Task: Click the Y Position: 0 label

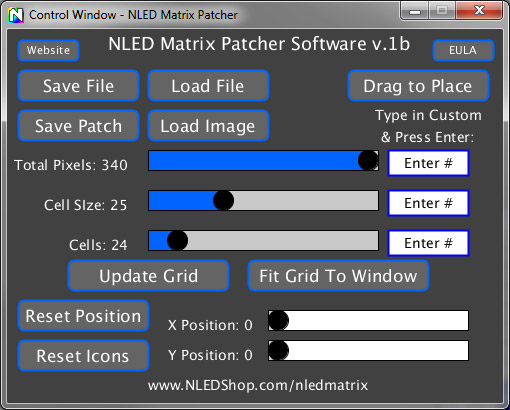Action: [210, 355]
